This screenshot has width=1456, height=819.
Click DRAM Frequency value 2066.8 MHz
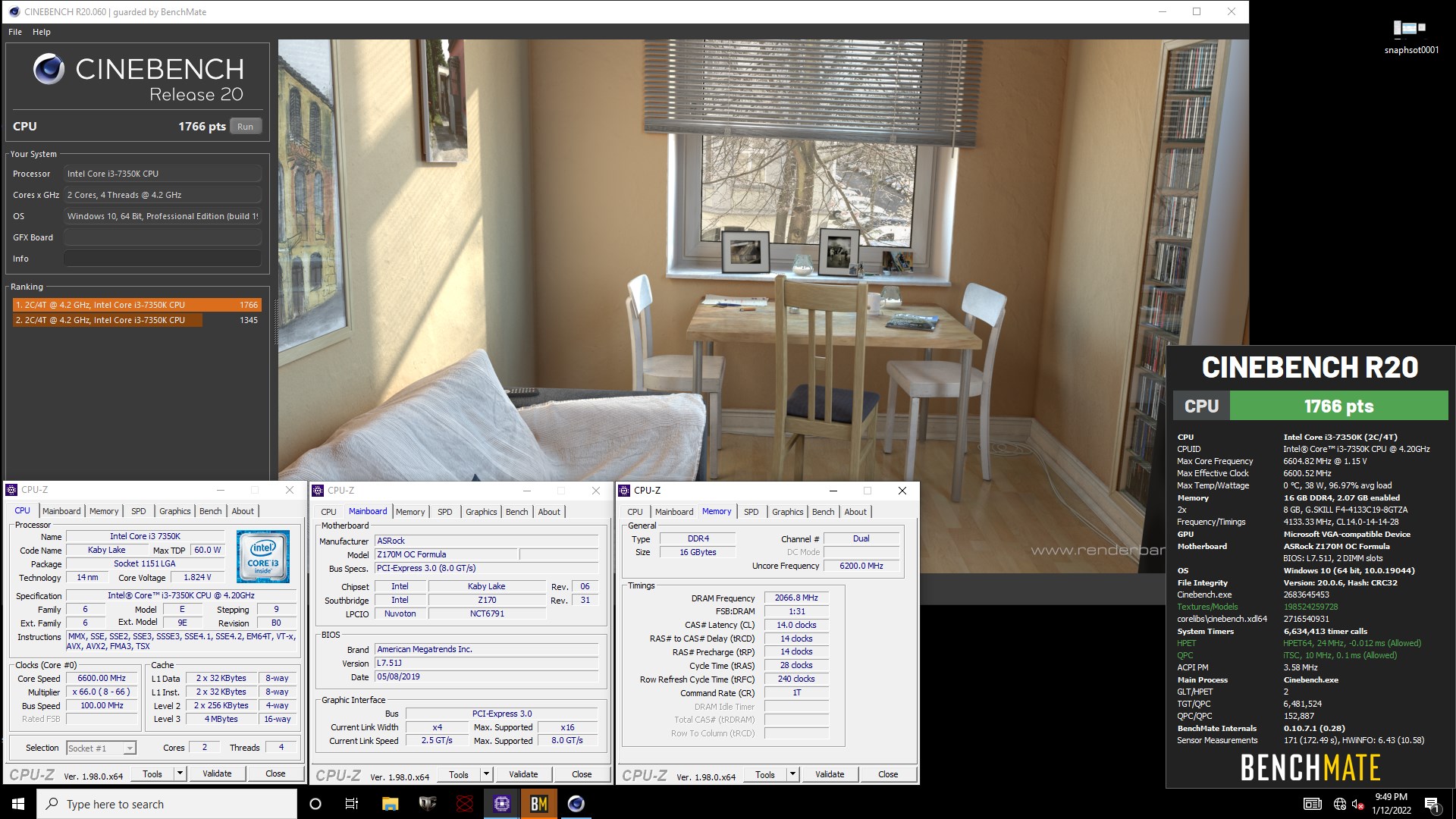coord(796,598)
